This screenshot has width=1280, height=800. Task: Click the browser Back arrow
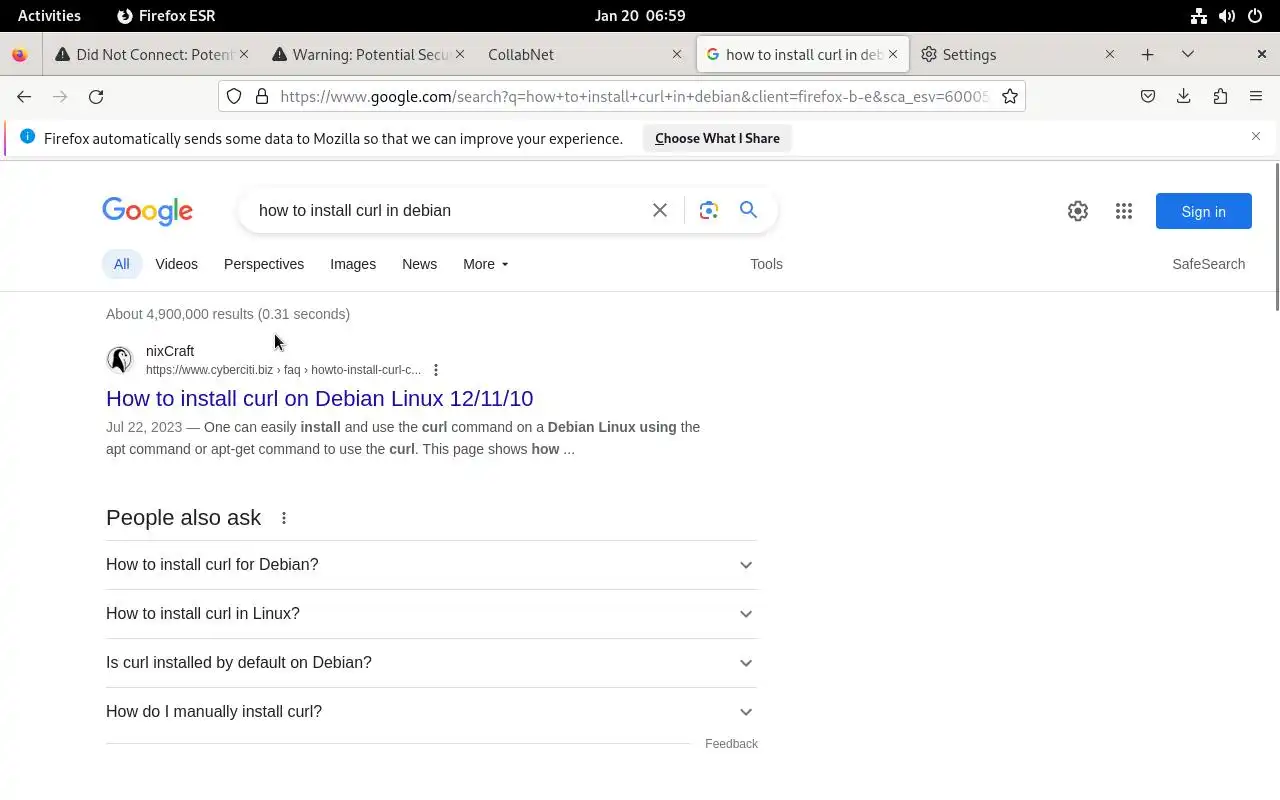[x=24, y=96]
